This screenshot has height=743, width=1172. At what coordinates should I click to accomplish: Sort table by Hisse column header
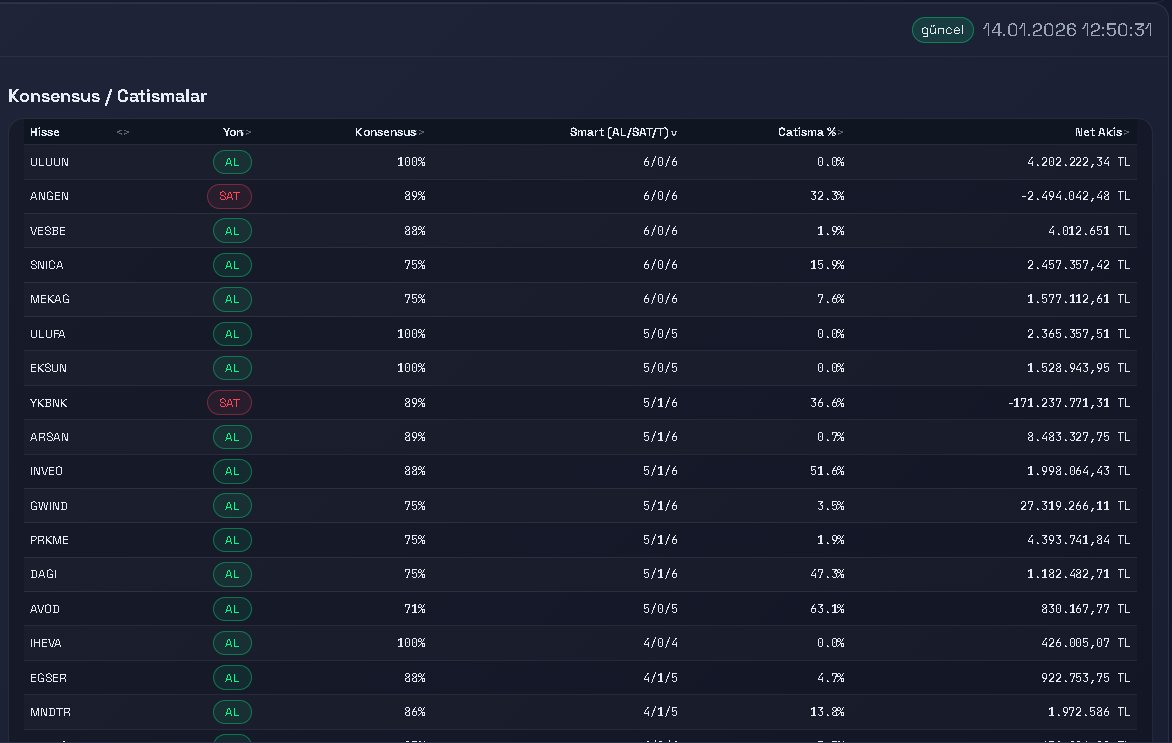[x=45, y=132]
